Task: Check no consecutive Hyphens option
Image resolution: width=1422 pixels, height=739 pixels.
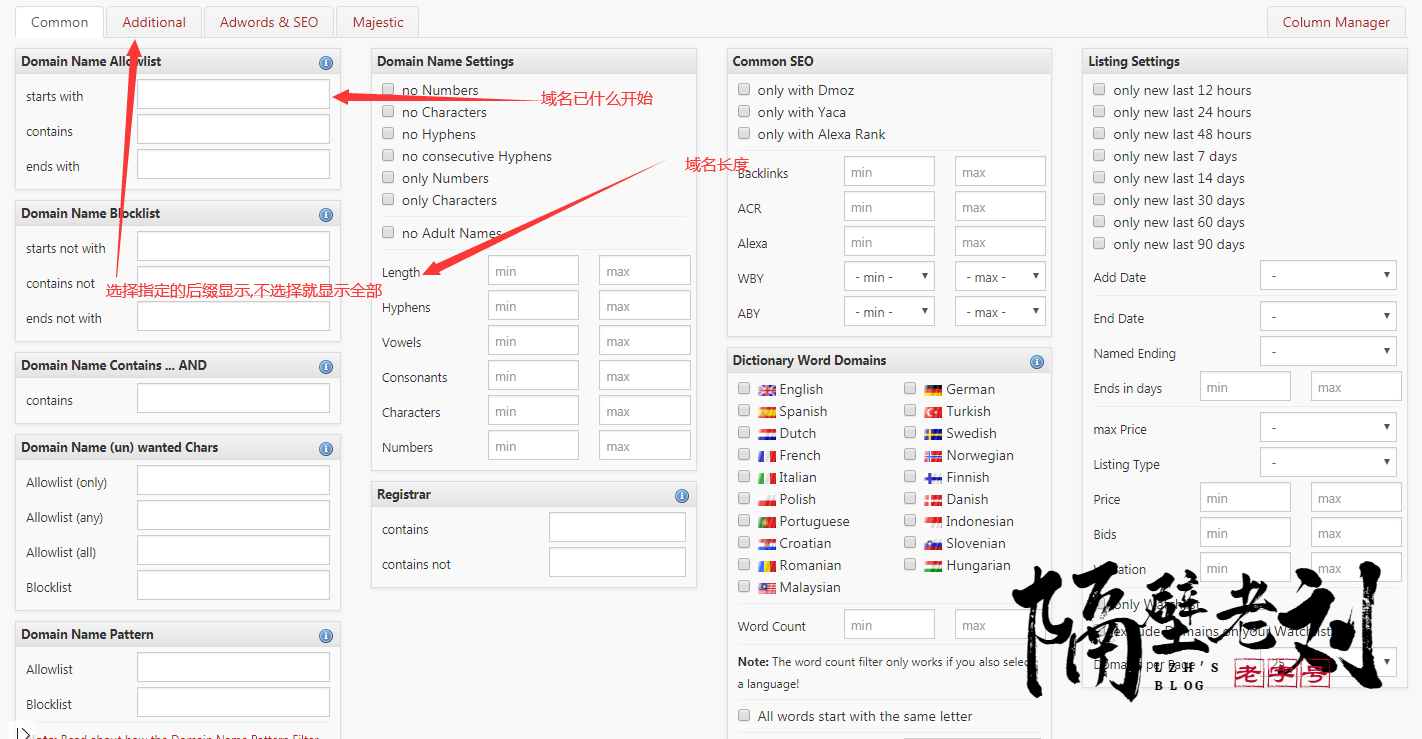Action: pos(388,155)
